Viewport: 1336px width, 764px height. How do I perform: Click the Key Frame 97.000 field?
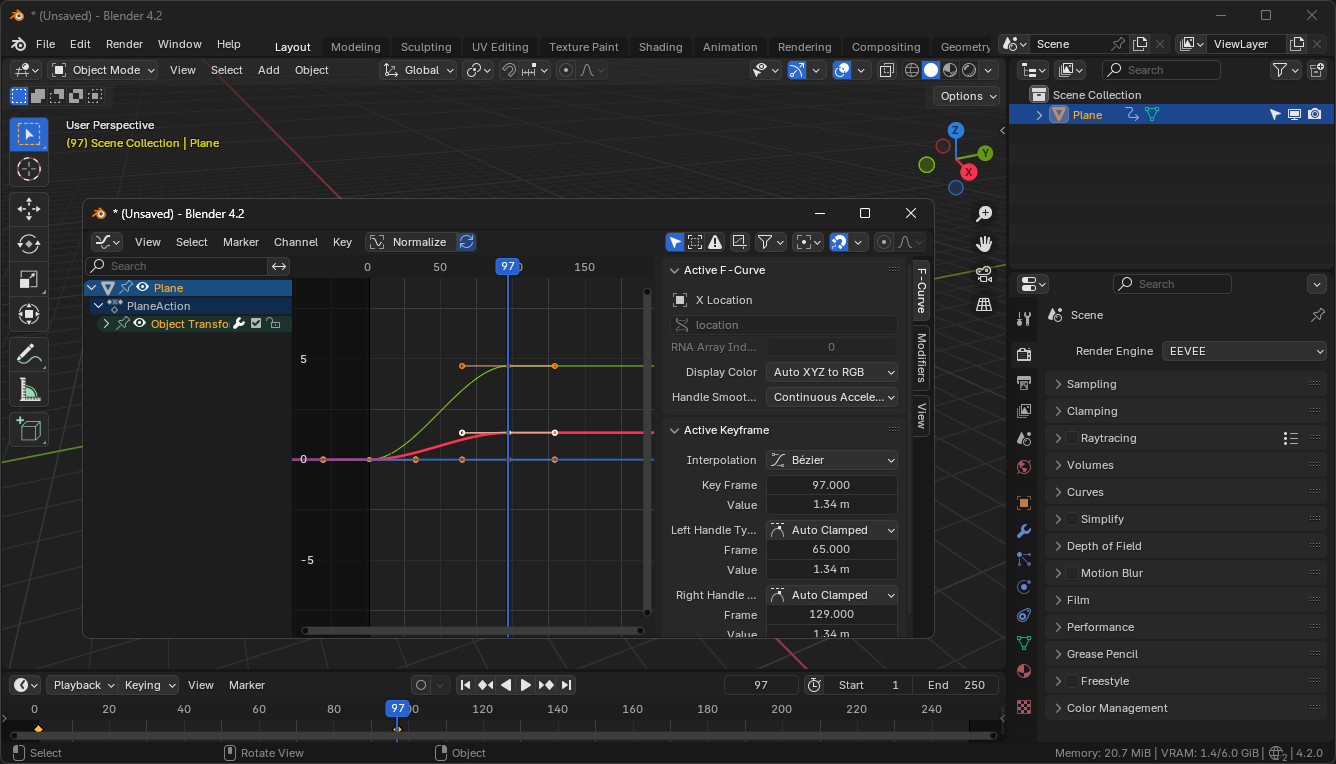pos(832,485)
